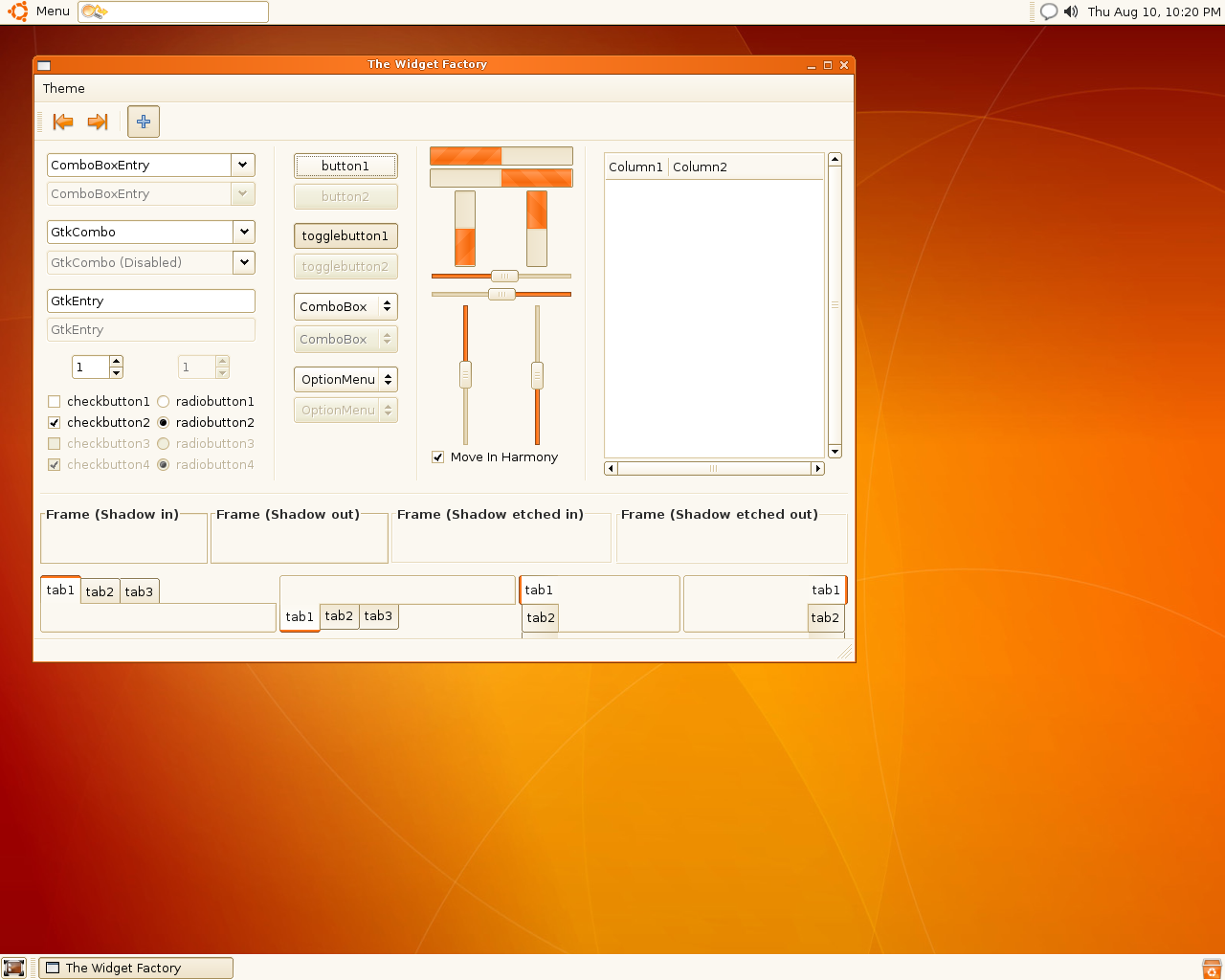Click the disabled checkbutton3 checkbox

coord(55,444)
